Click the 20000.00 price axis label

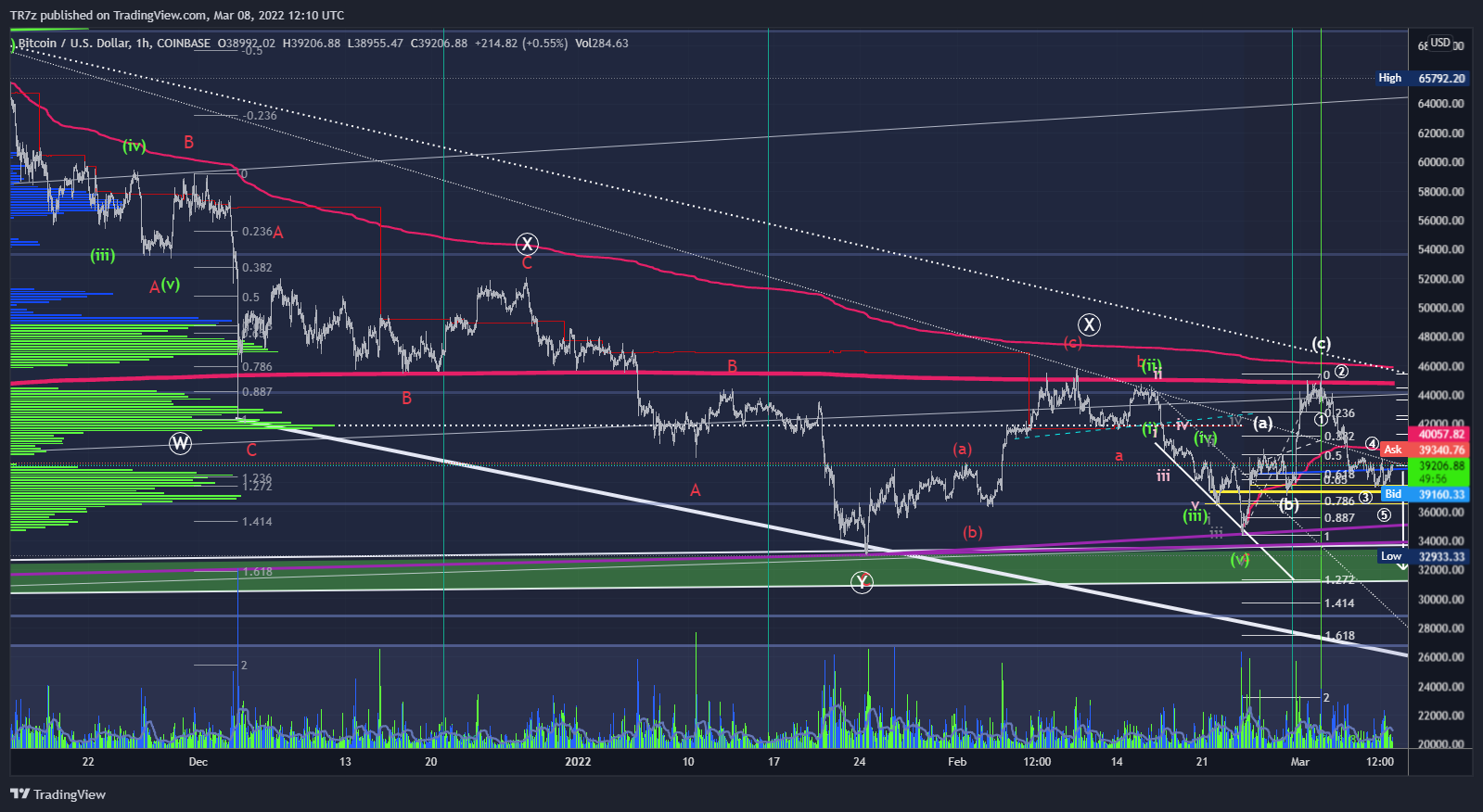1441,744
